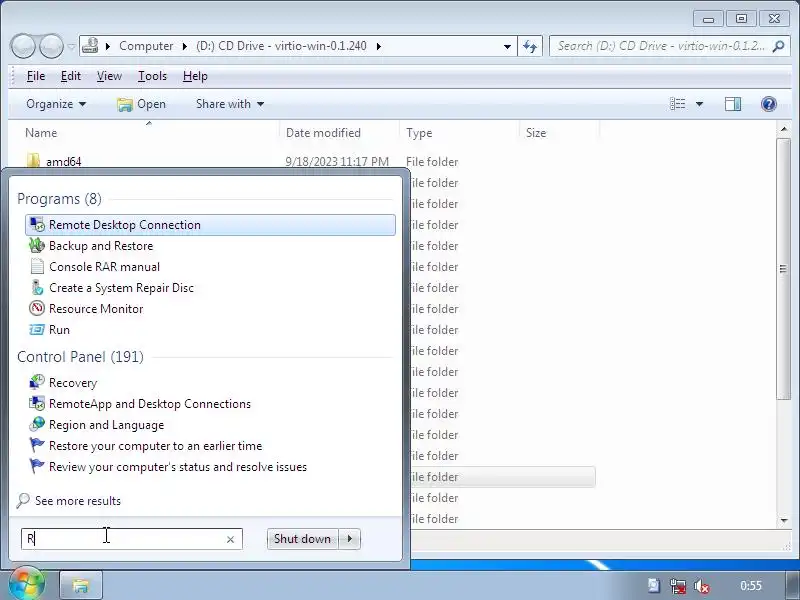Screen dimensions: 800x600
Task: Open the Edit menu
Action: coord(70,76)
